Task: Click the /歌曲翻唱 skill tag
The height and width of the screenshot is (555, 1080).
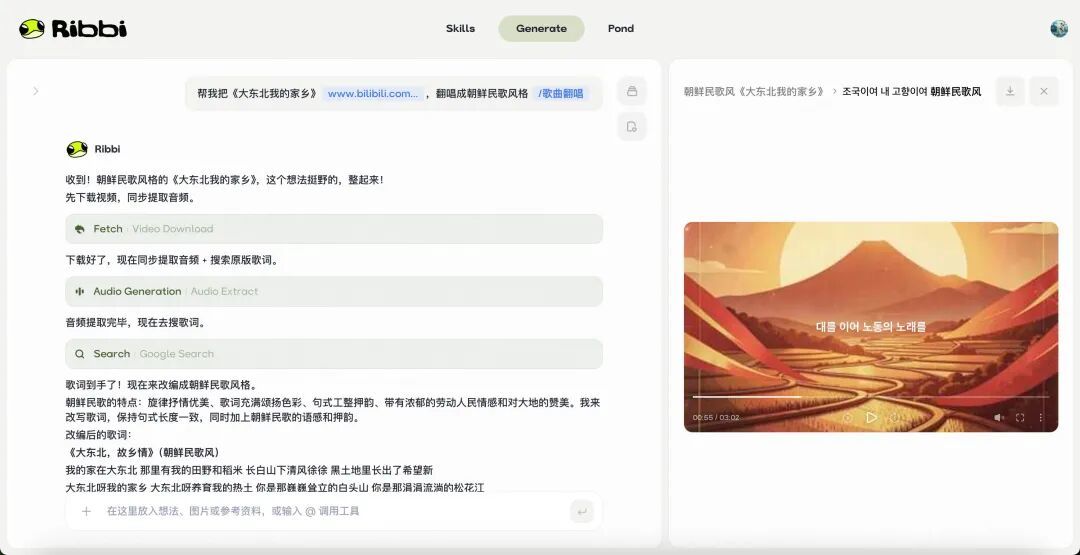Action: click(x=561, y=94)
